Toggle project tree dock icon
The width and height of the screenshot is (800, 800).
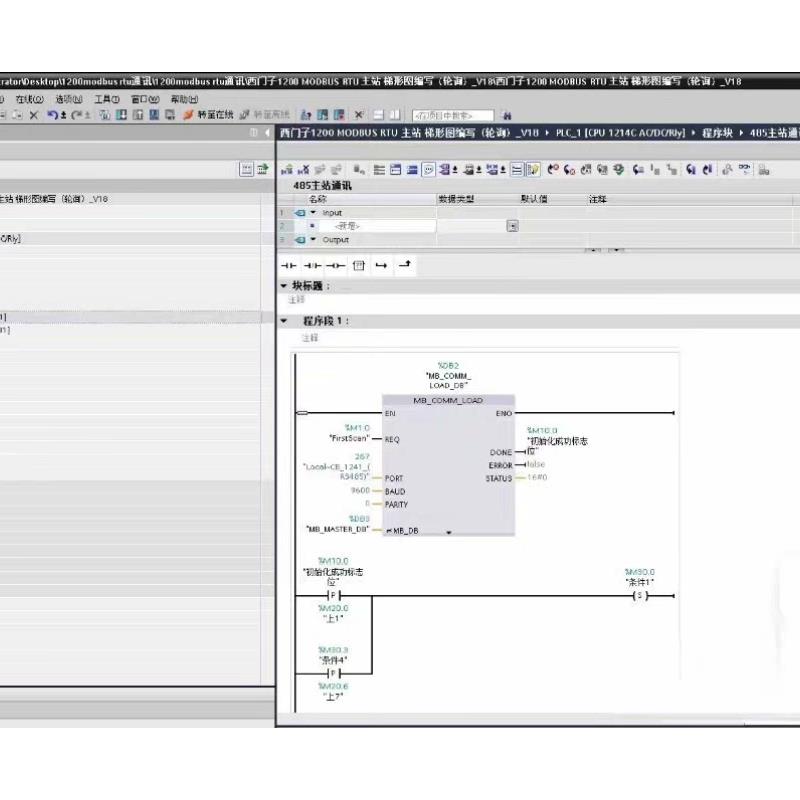[254, 133]
